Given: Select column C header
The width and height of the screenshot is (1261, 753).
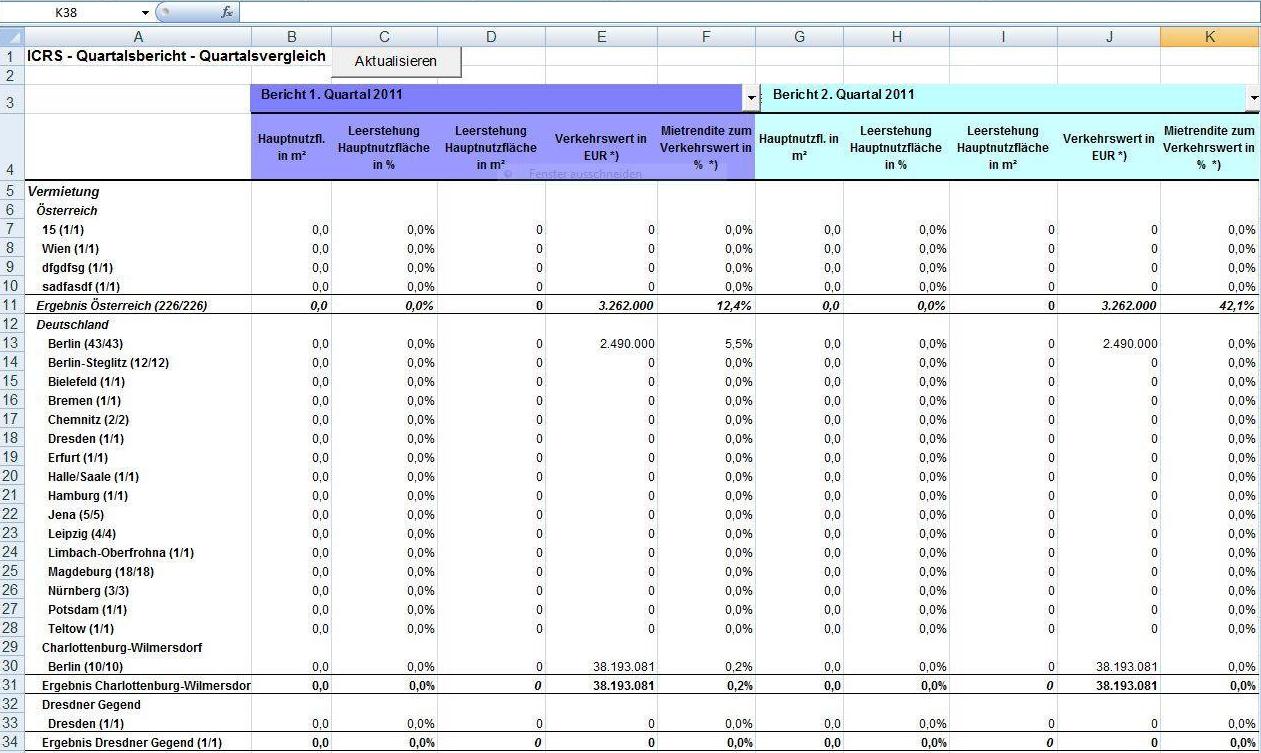Looking at the screenshot, I should [384, 37].
